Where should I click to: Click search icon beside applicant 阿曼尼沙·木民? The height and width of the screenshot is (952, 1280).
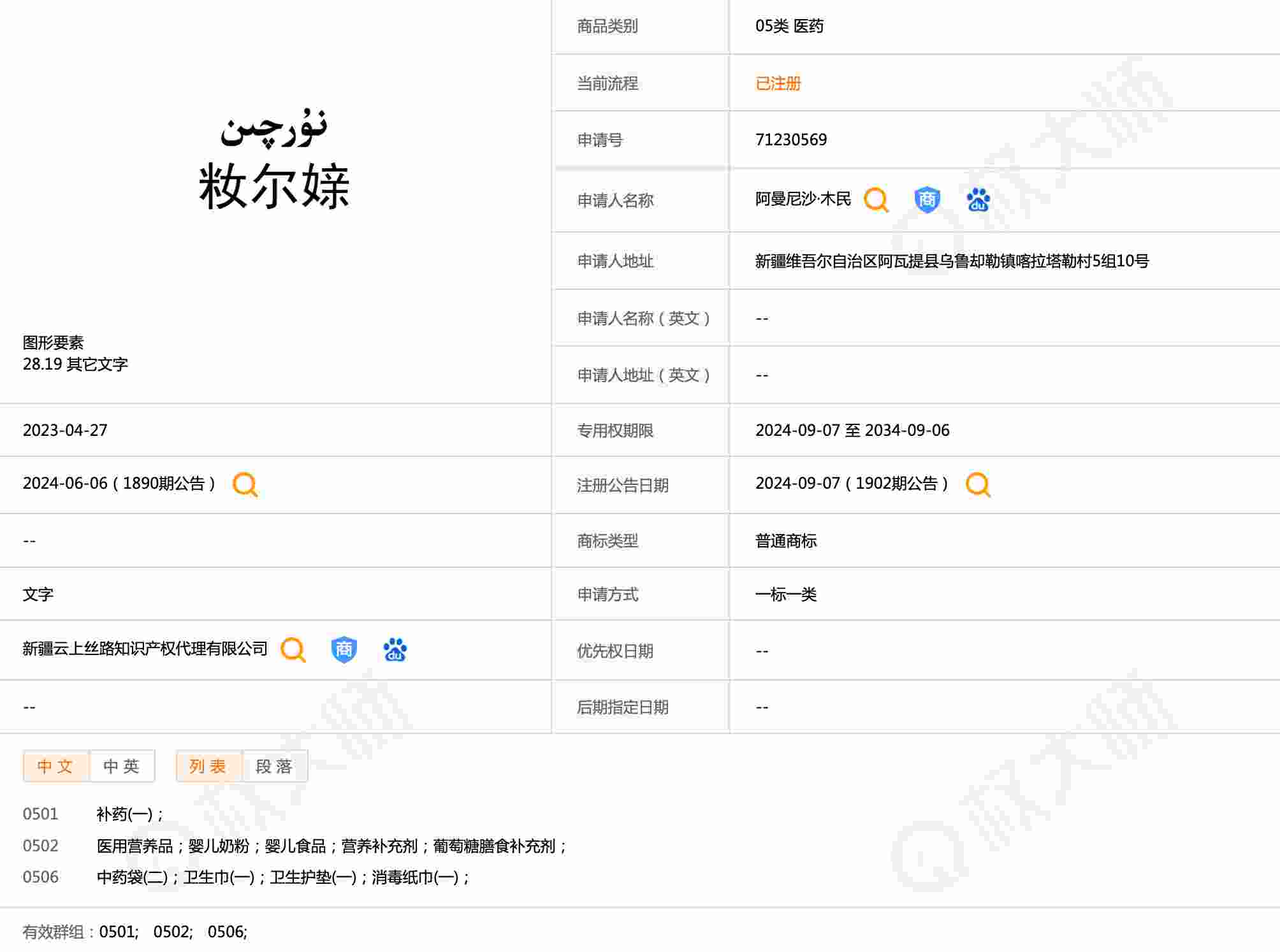pos(876,200)
